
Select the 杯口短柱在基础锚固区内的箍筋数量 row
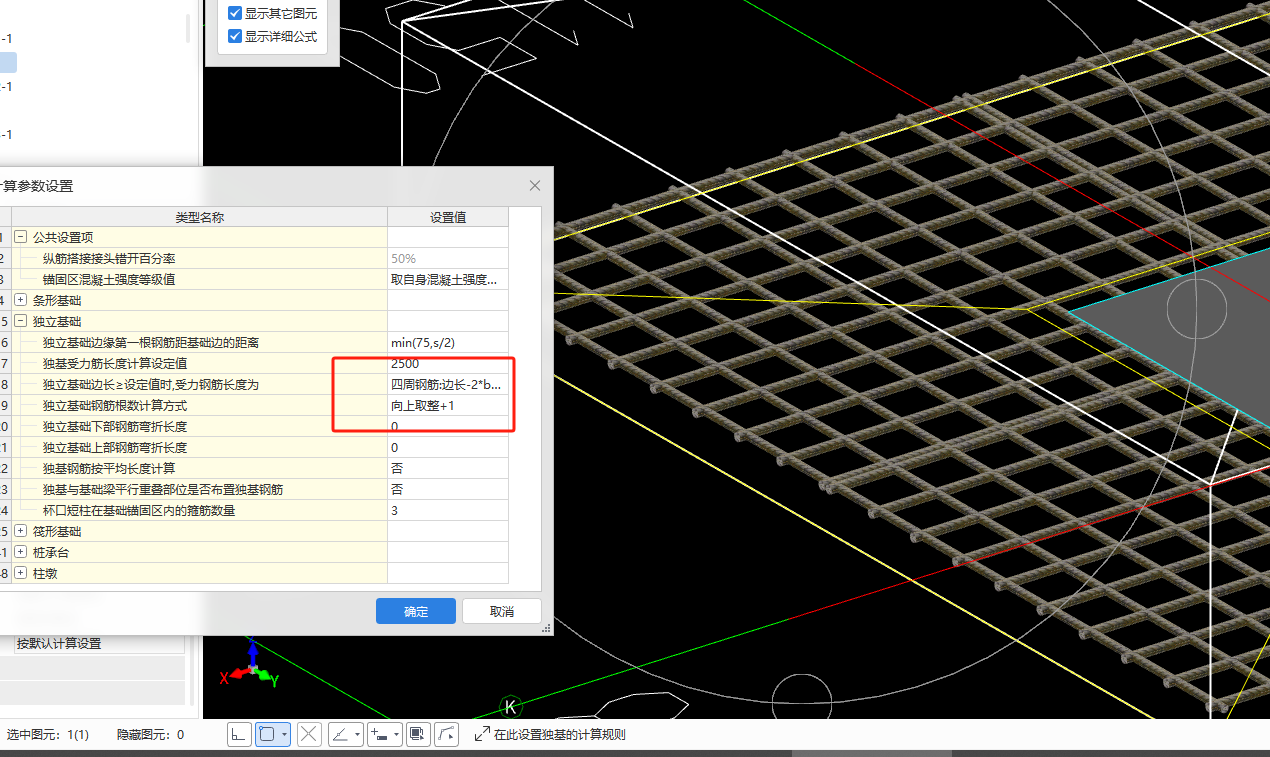click(x=254, y=510)
